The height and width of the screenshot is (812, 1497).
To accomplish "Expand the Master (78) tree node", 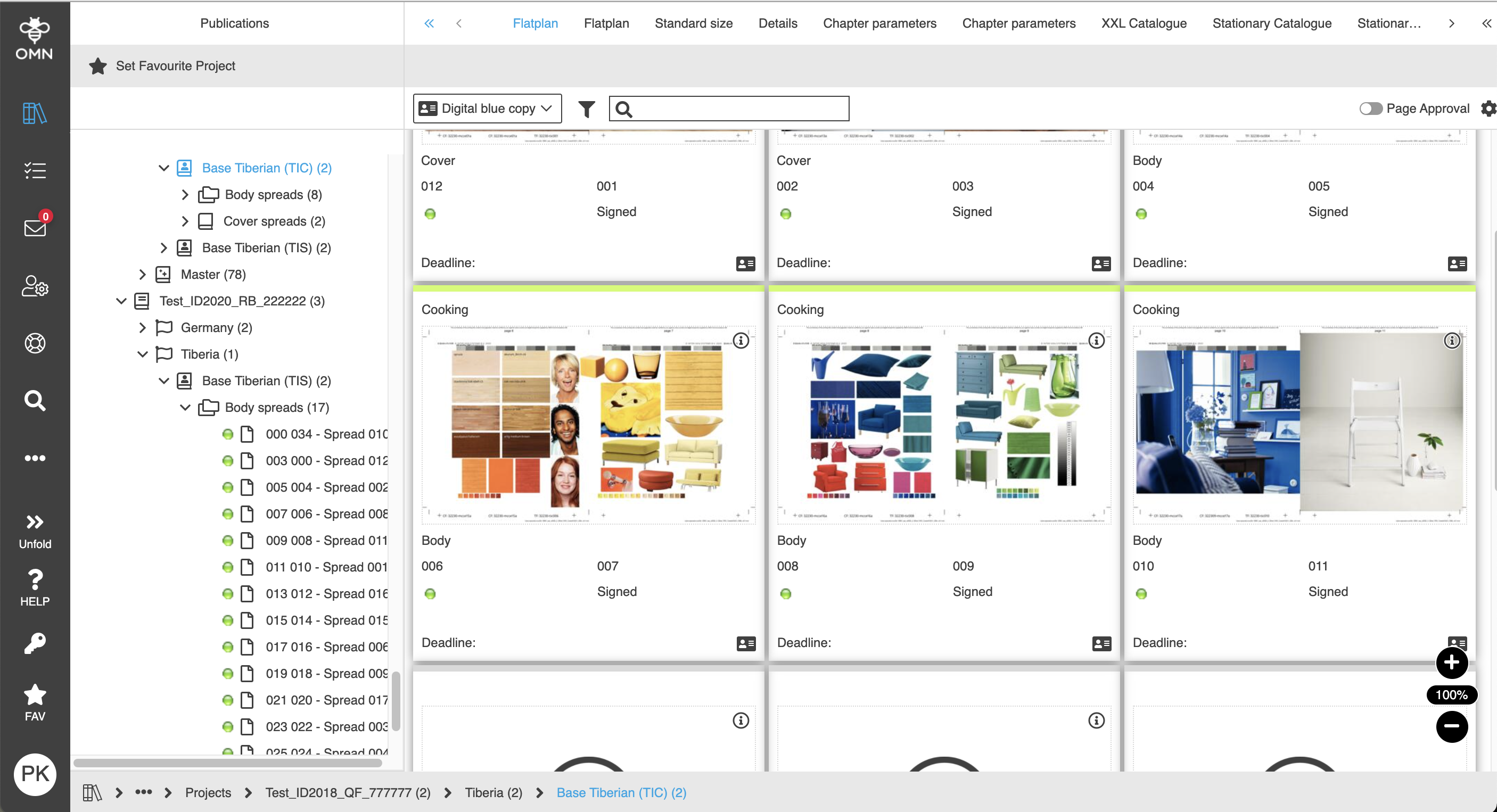I will pos(142,274).
